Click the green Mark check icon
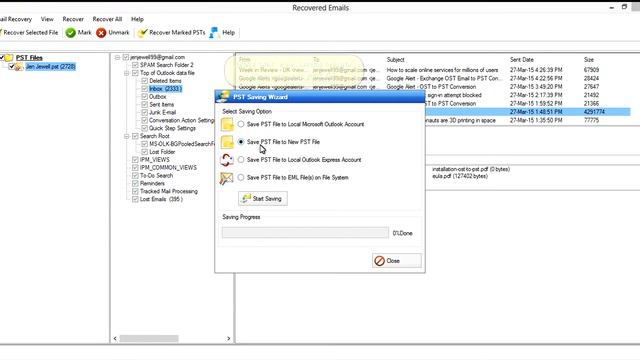Image resolution: width=640 pixels, height=360 pixels. pyautogui.click(x=71, y=33)
